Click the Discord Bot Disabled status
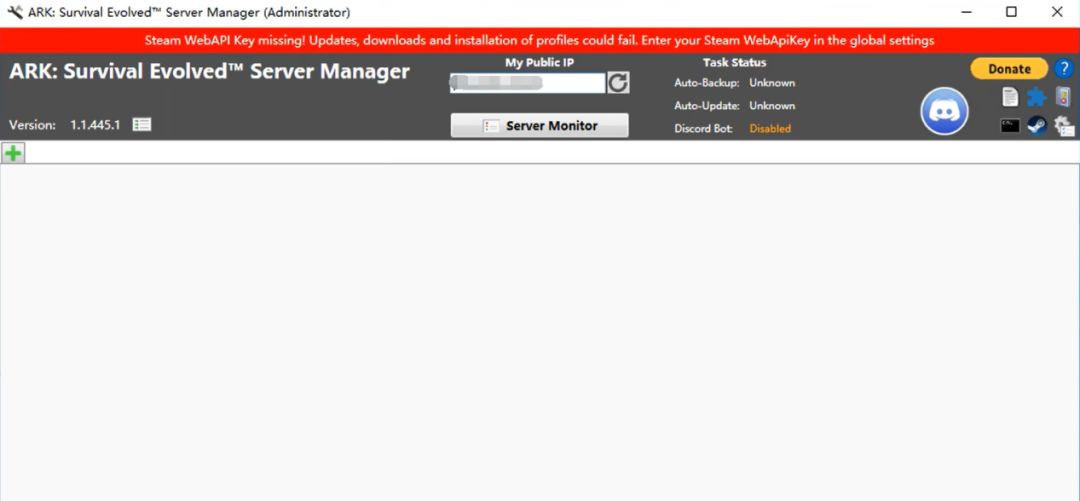Viewport: 1080px width, 501px height. [770, 128]
